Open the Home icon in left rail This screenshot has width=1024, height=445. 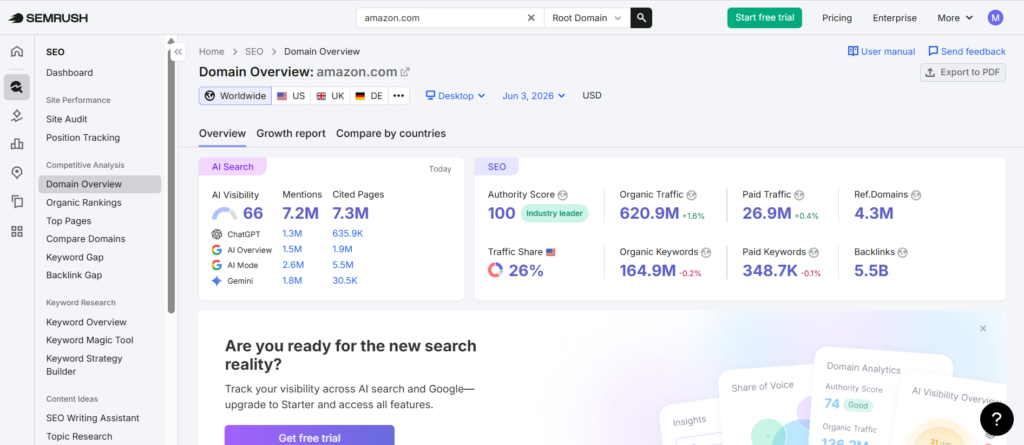point(17,52)
